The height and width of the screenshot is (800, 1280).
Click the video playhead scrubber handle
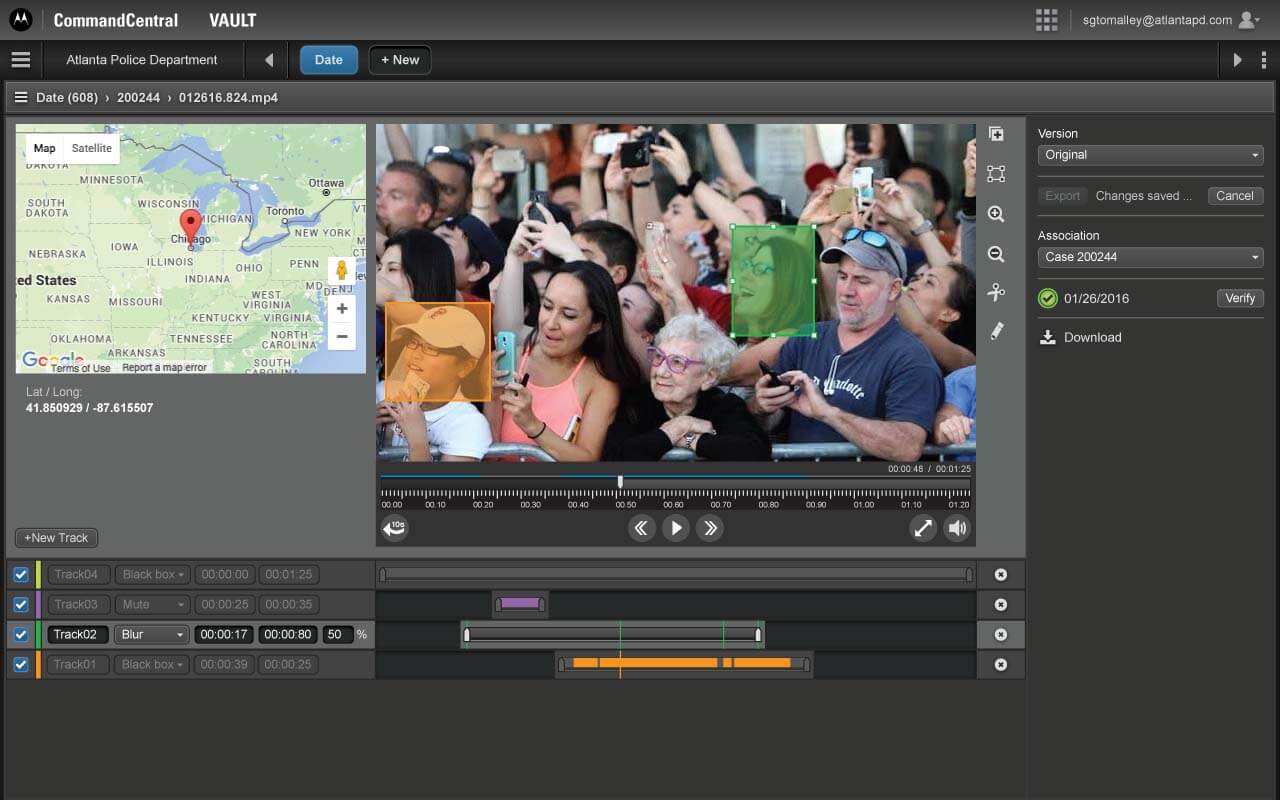click(620, 482)
